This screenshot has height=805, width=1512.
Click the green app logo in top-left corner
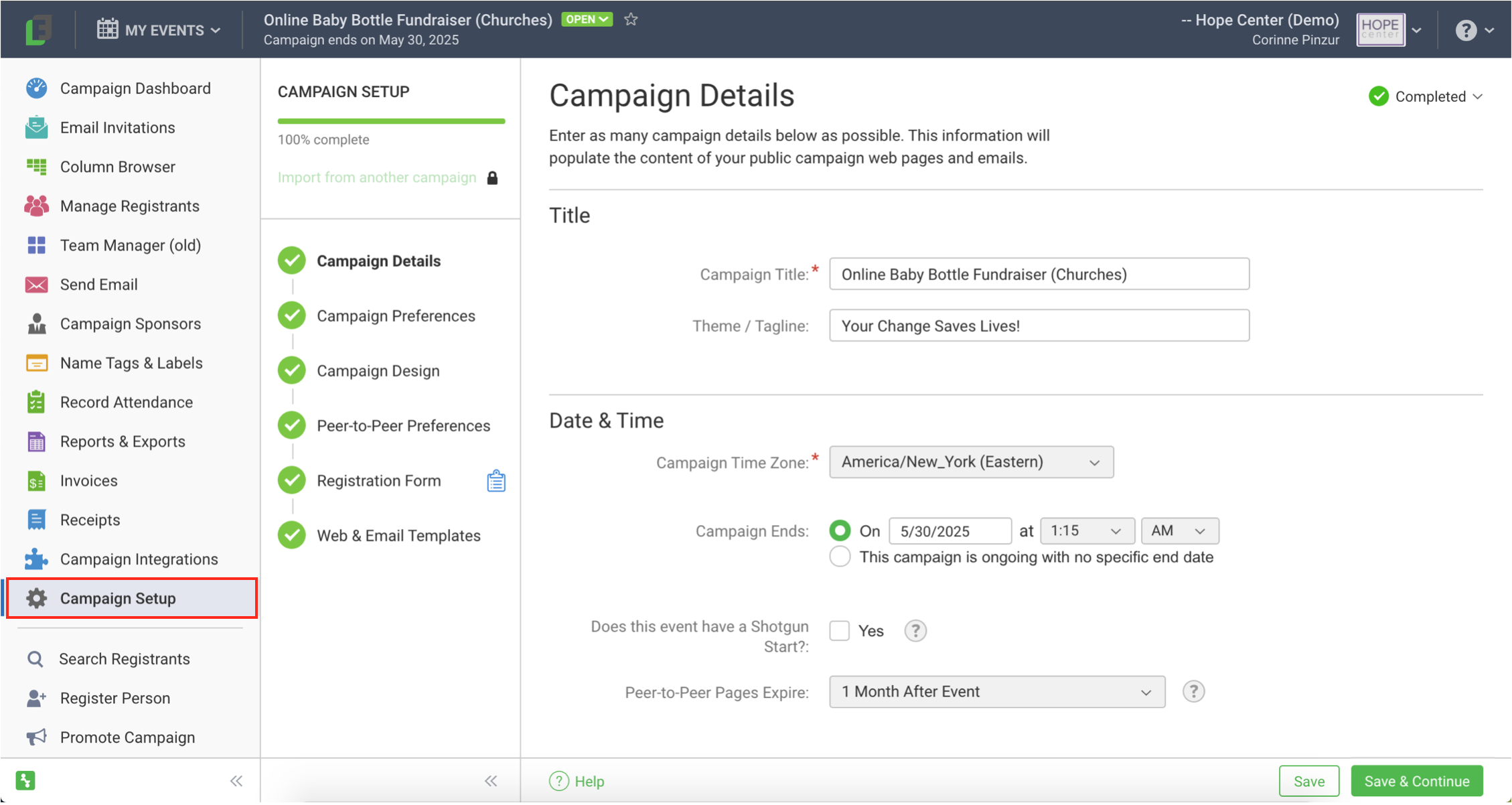pyautogui.click(x=37, y=30)
